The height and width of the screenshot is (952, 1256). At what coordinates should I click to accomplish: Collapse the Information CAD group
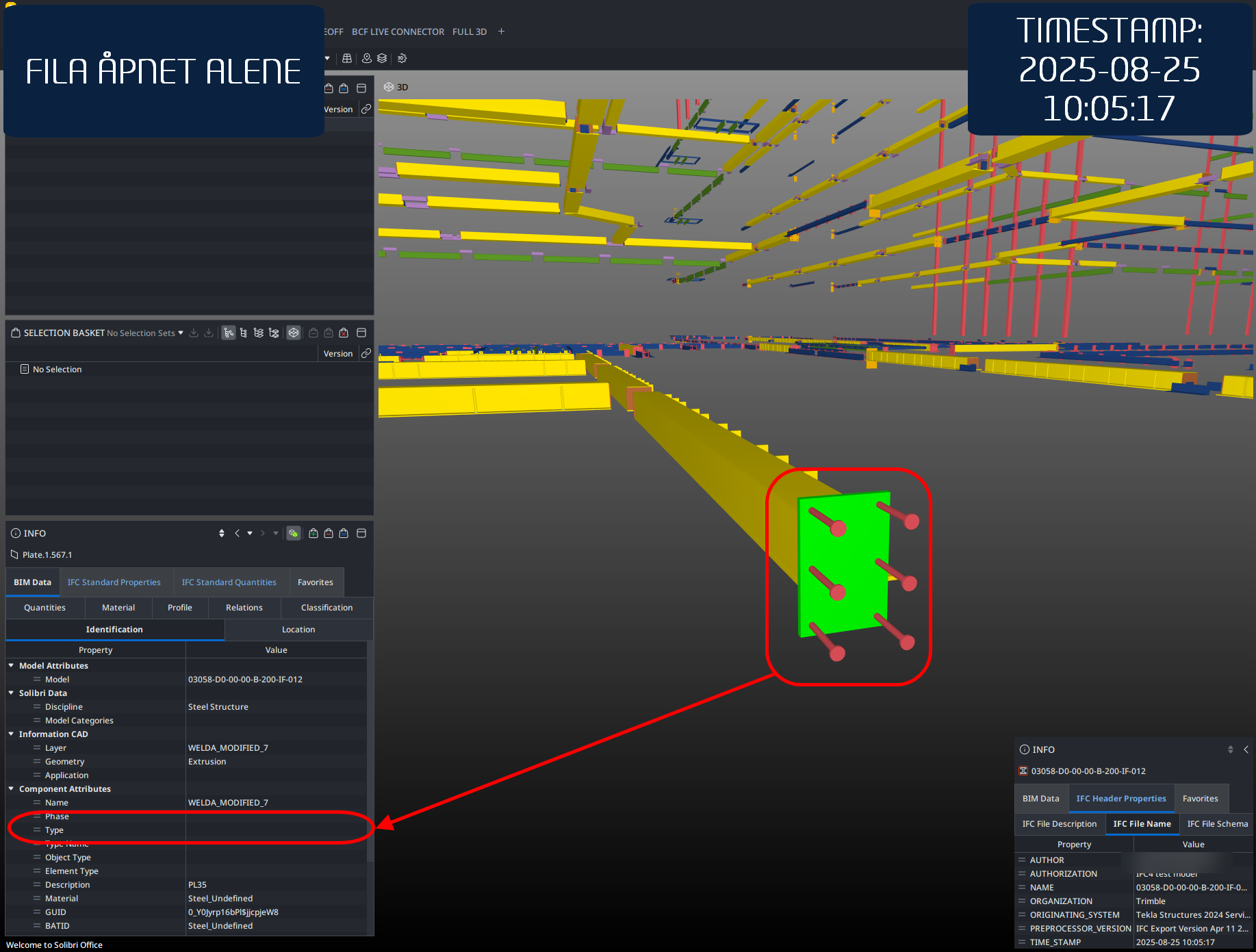click(x=11, y=734)
